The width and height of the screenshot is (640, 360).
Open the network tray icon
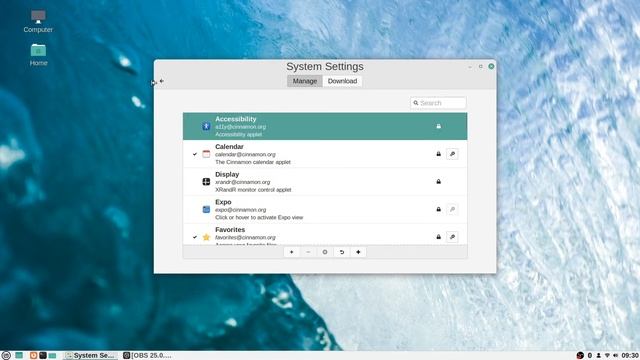click(x=607, y=356)
